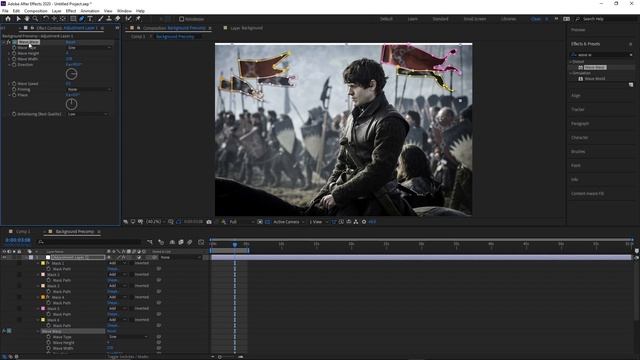Viewport: 640px width, 360px height.
Task: Open the Pinning dropdown
Action: [89, 89]
